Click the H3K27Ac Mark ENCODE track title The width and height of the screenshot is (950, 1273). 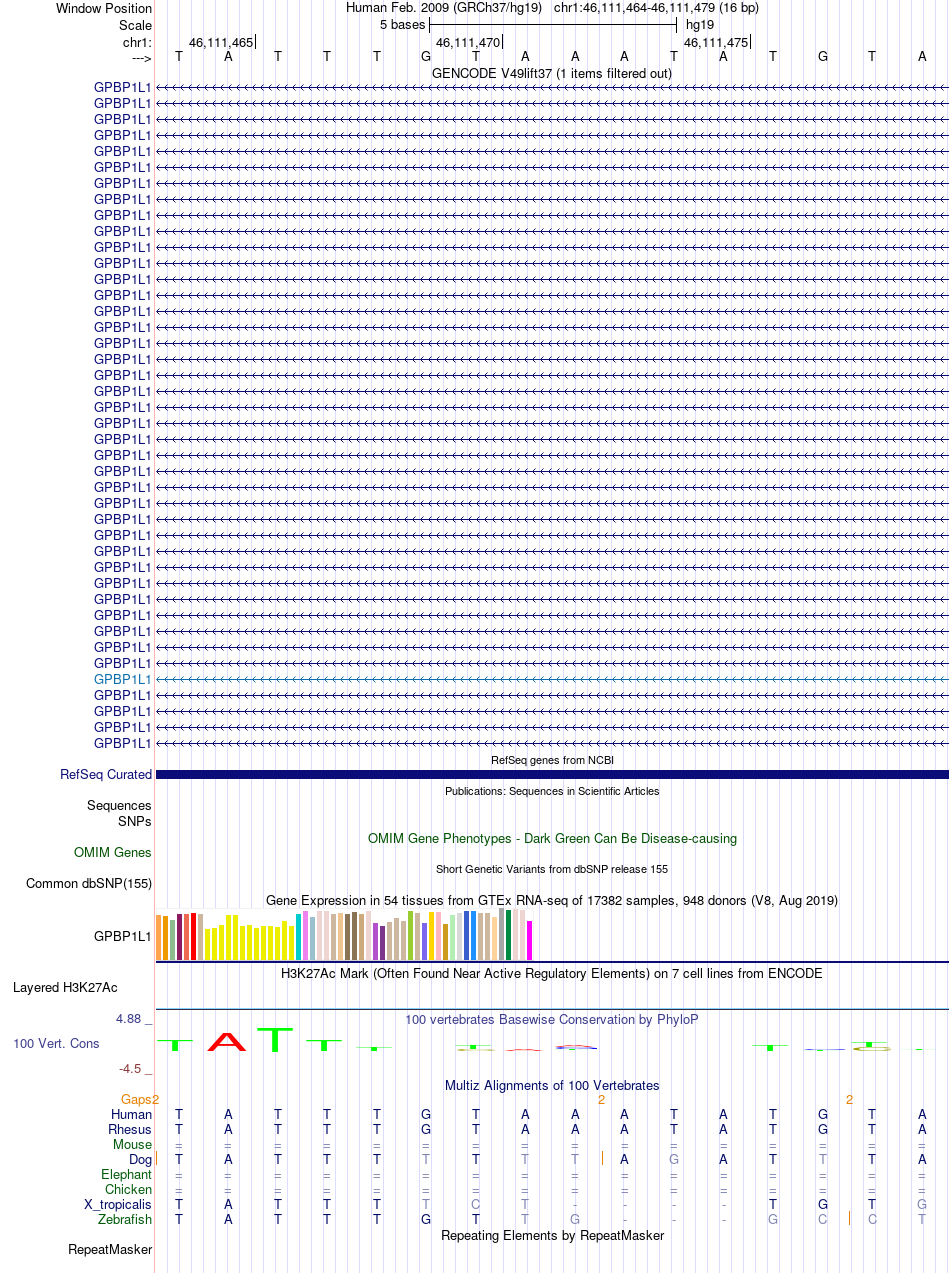(552, 973)
